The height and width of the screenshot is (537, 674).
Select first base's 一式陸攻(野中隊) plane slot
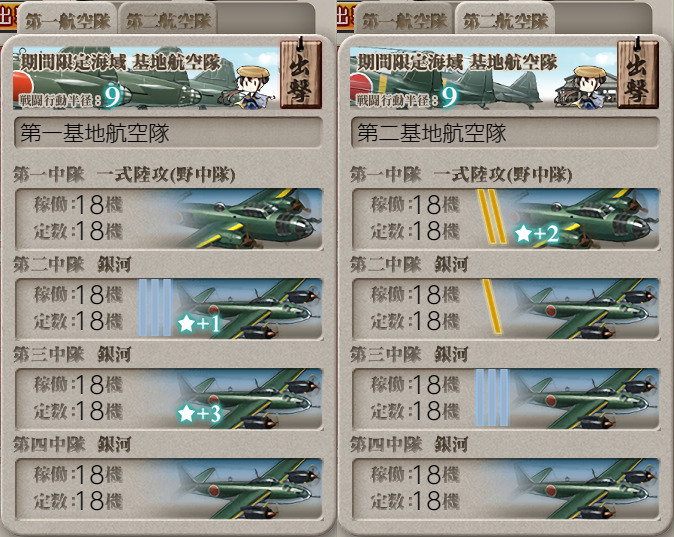[168, 218]
